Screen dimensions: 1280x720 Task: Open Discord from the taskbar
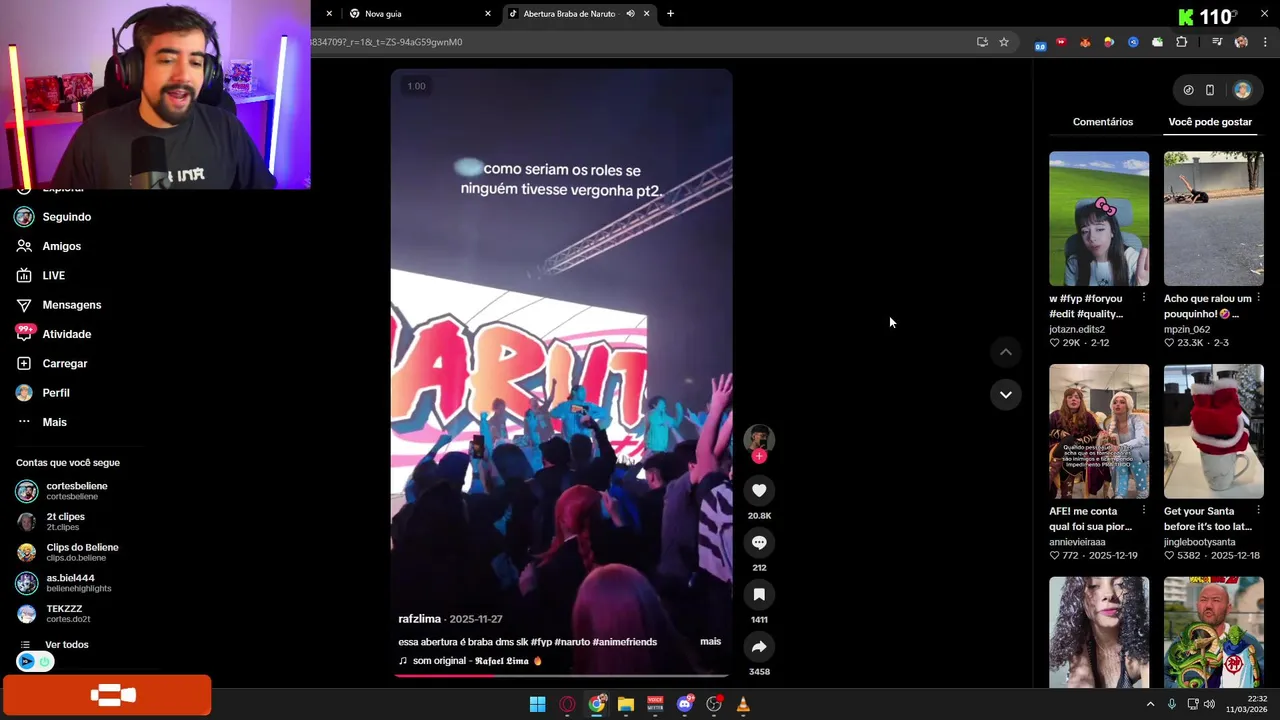tap(685, 704)
